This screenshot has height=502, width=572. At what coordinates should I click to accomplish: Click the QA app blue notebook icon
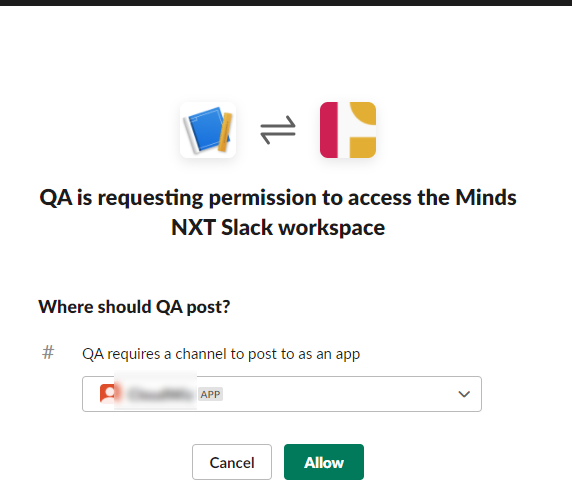point(208,130)
